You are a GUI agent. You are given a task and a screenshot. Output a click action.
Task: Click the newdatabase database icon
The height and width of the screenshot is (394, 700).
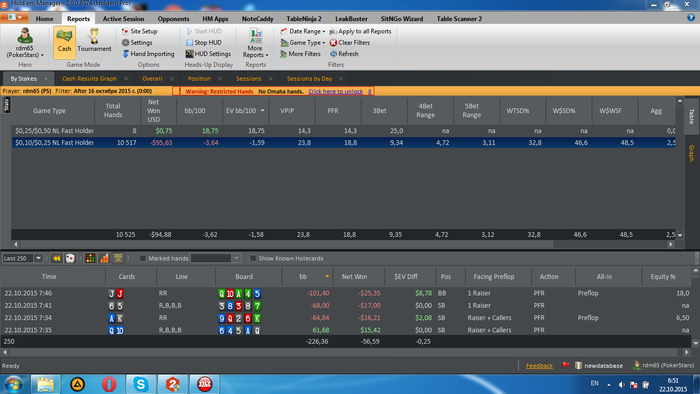(579, 365)
